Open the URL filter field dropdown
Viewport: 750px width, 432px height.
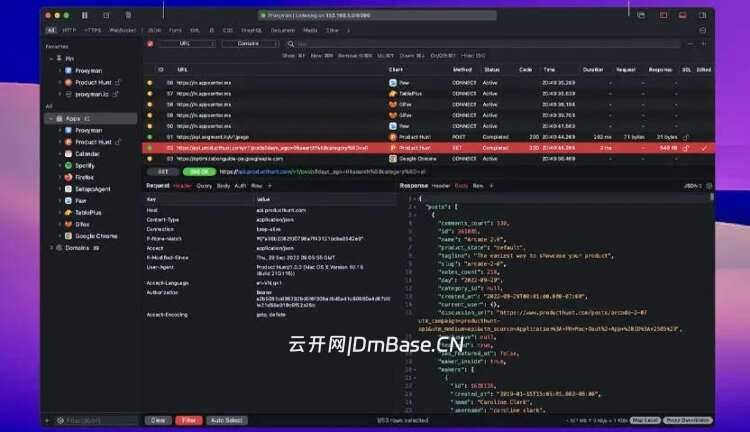186,44
